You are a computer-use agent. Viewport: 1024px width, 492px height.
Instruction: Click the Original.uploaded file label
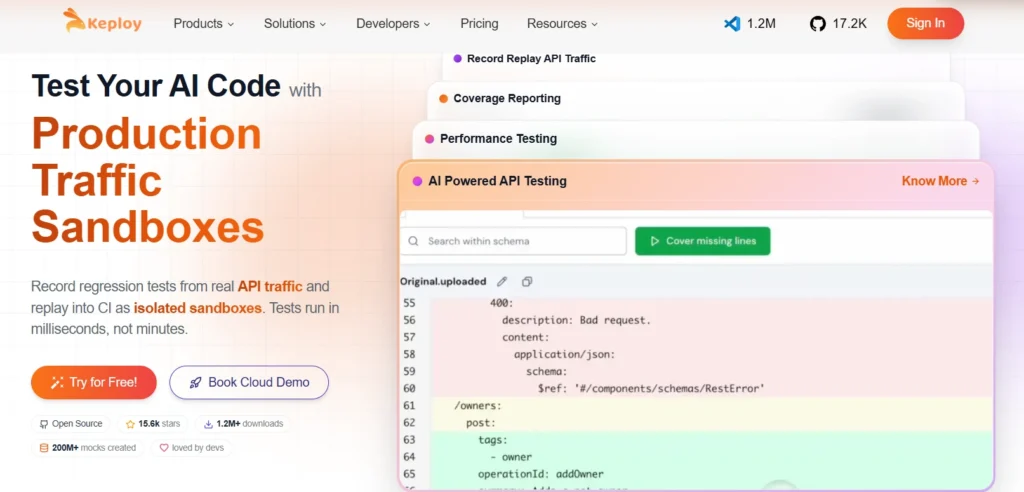[x=443, y=282]
